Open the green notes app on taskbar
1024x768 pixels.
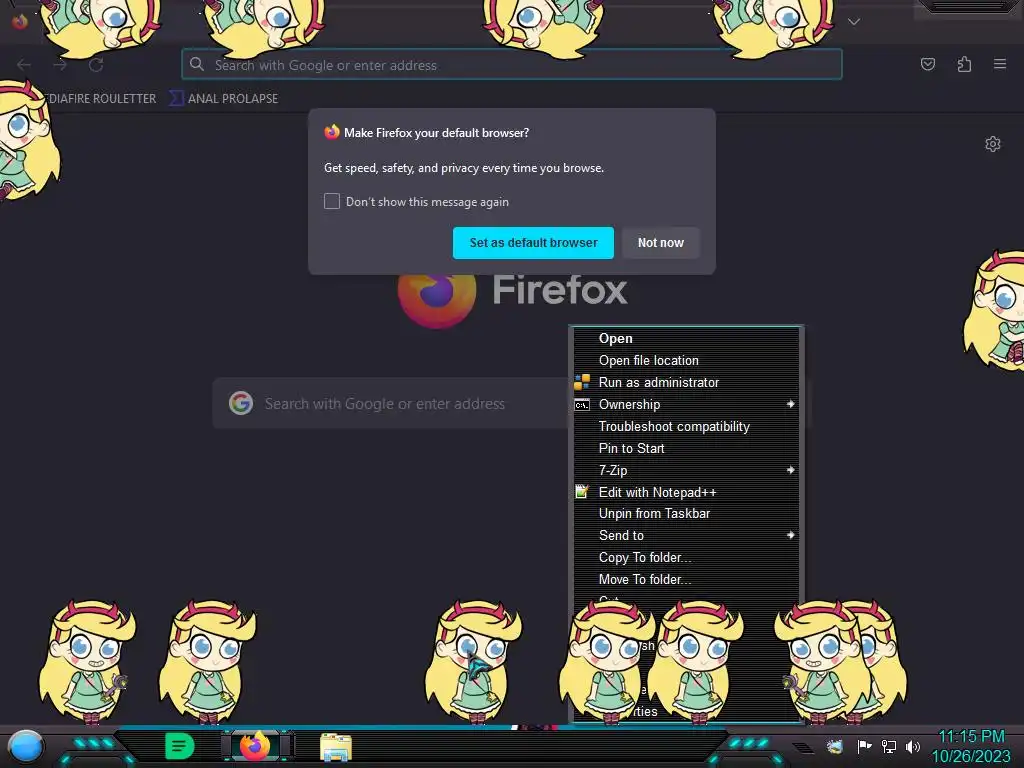click(180, 746)
